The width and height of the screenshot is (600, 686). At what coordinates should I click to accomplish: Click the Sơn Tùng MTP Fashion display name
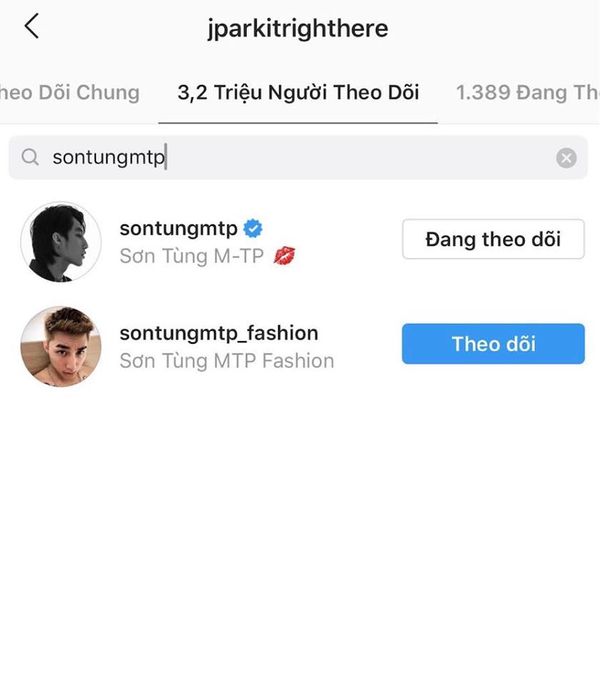(x=226, y=360)
